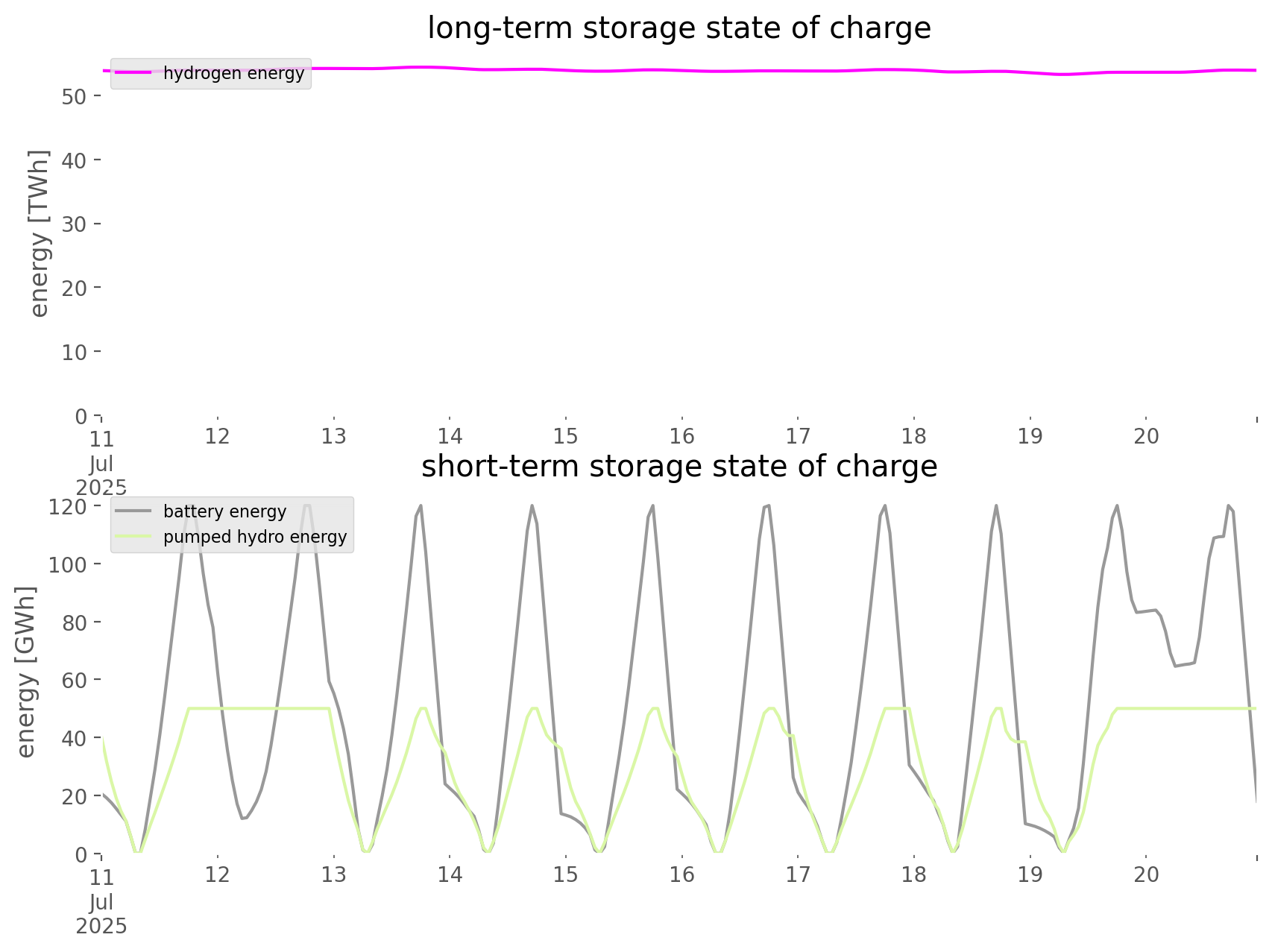Click the magenta hydrogen legend line sample
The height and width of the screenshot is (952, 1272).
133,73
